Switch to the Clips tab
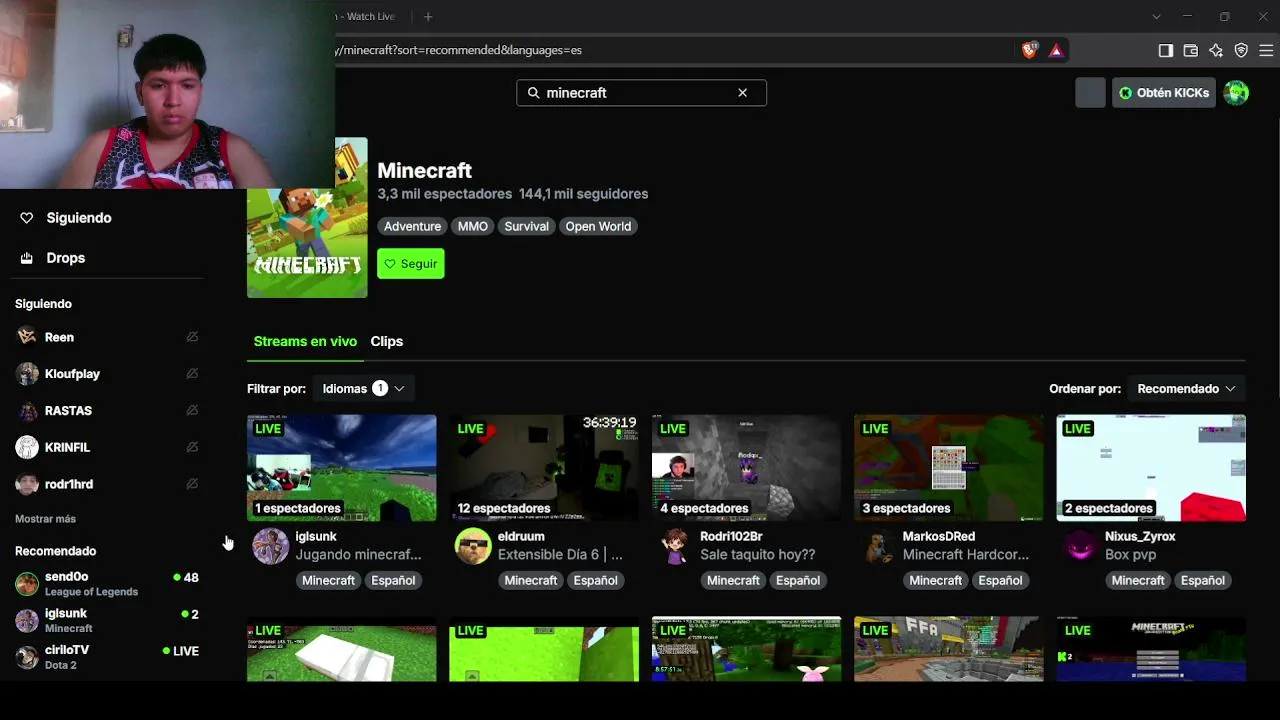The width and height of the screenshot is (1280, 720). (387, 341)
